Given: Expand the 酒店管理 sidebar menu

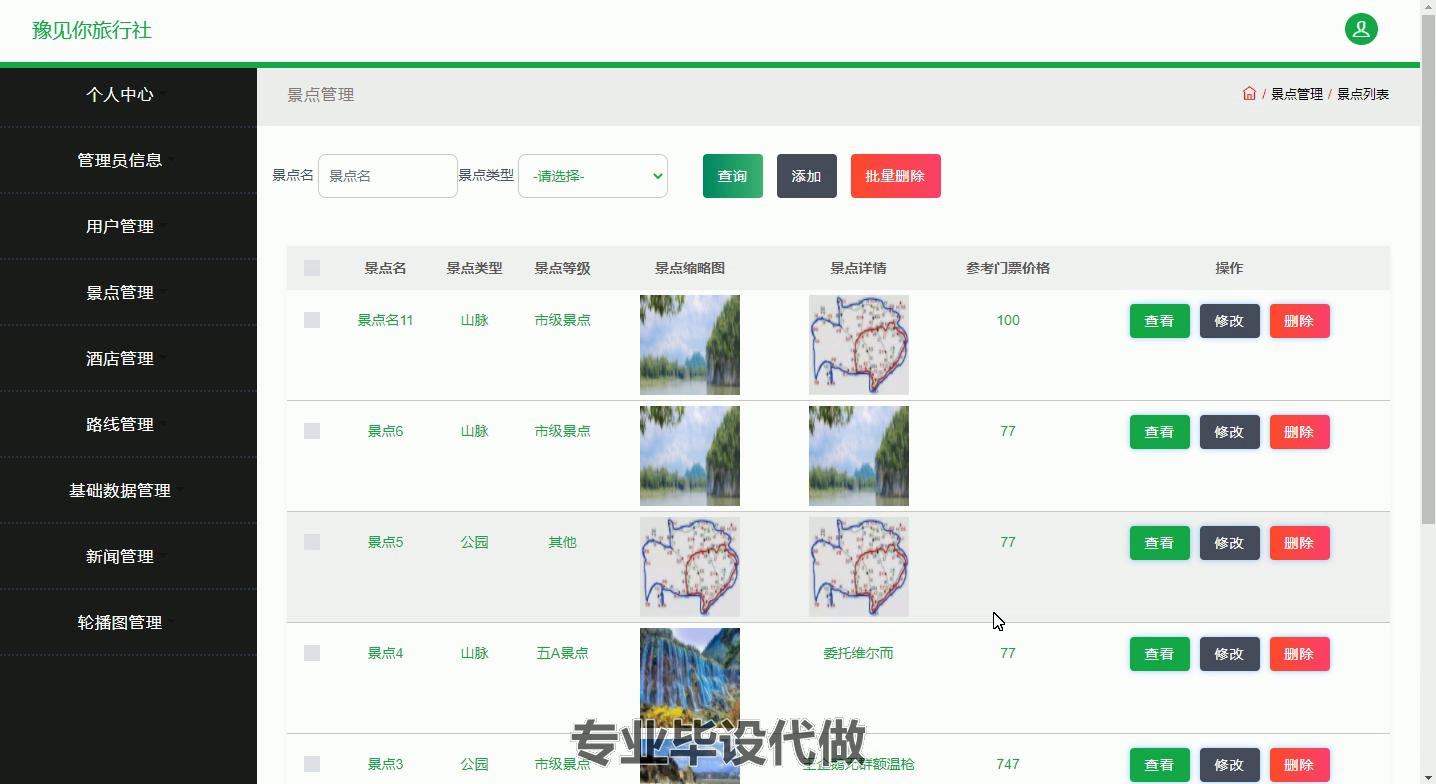Looking at the screenshot, I should pyautogui.click(x=128, y=358).
